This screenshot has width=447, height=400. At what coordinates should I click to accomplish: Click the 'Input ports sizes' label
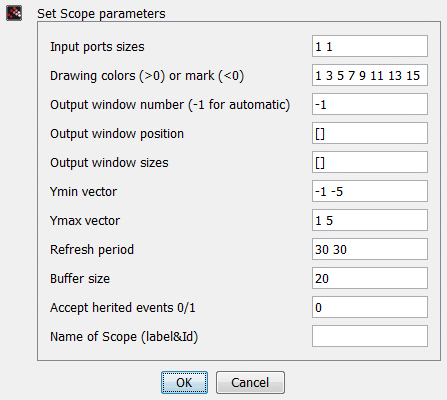point(97,47)
